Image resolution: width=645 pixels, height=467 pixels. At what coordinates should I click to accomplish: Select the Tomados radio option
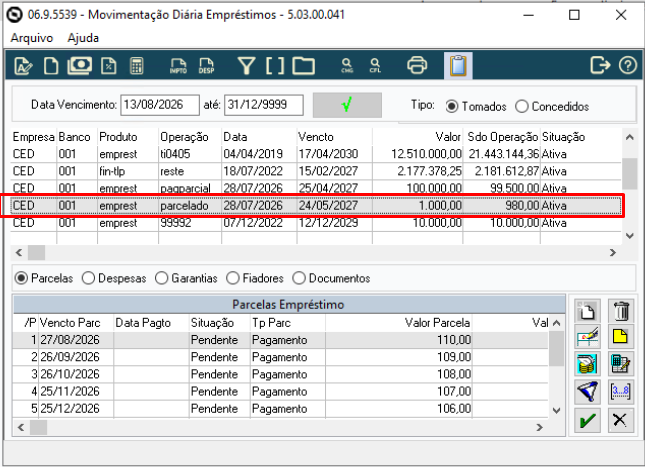476,107
